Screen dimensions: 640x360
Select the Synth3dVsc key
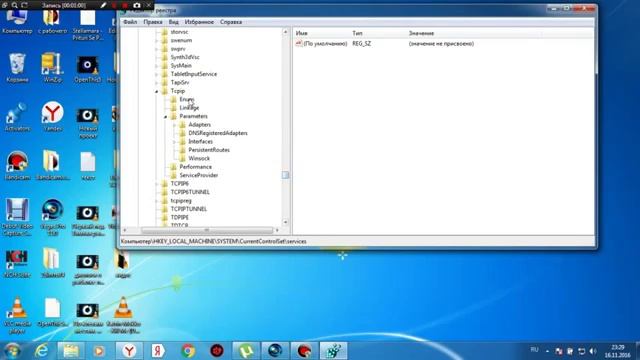(185, 57)
